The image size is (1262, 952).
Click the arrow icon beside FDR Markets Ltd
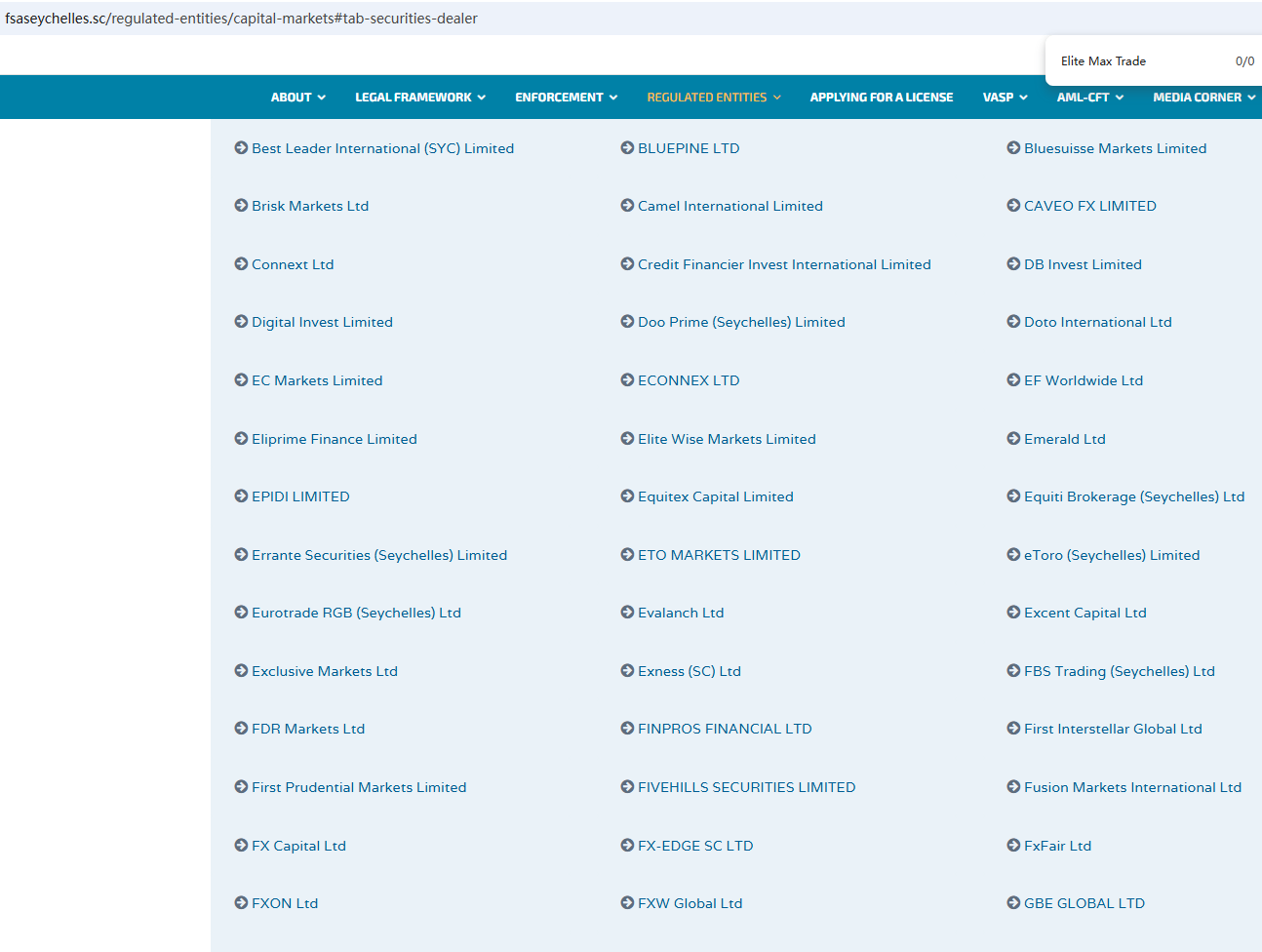click(x=241, y=729)
